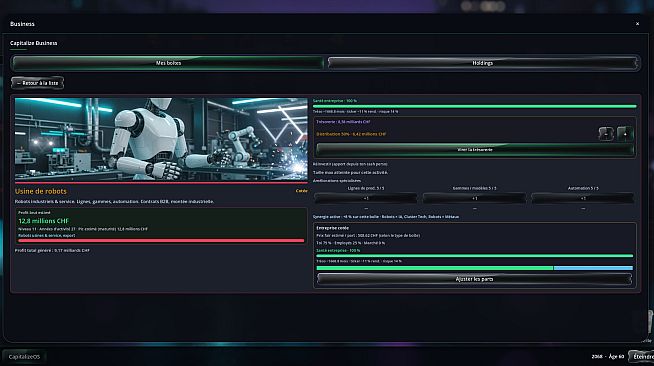Click the Usine de robots title
Screen dimensions: 654x366
(x=40, y=191)
